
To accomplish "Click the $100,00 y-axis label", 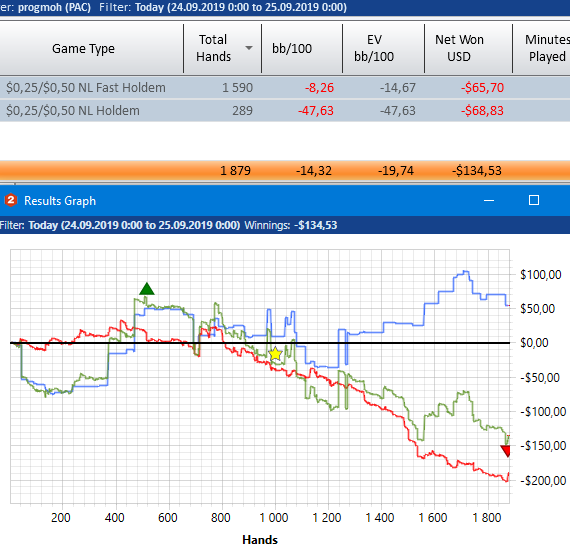I will (541, 275).
